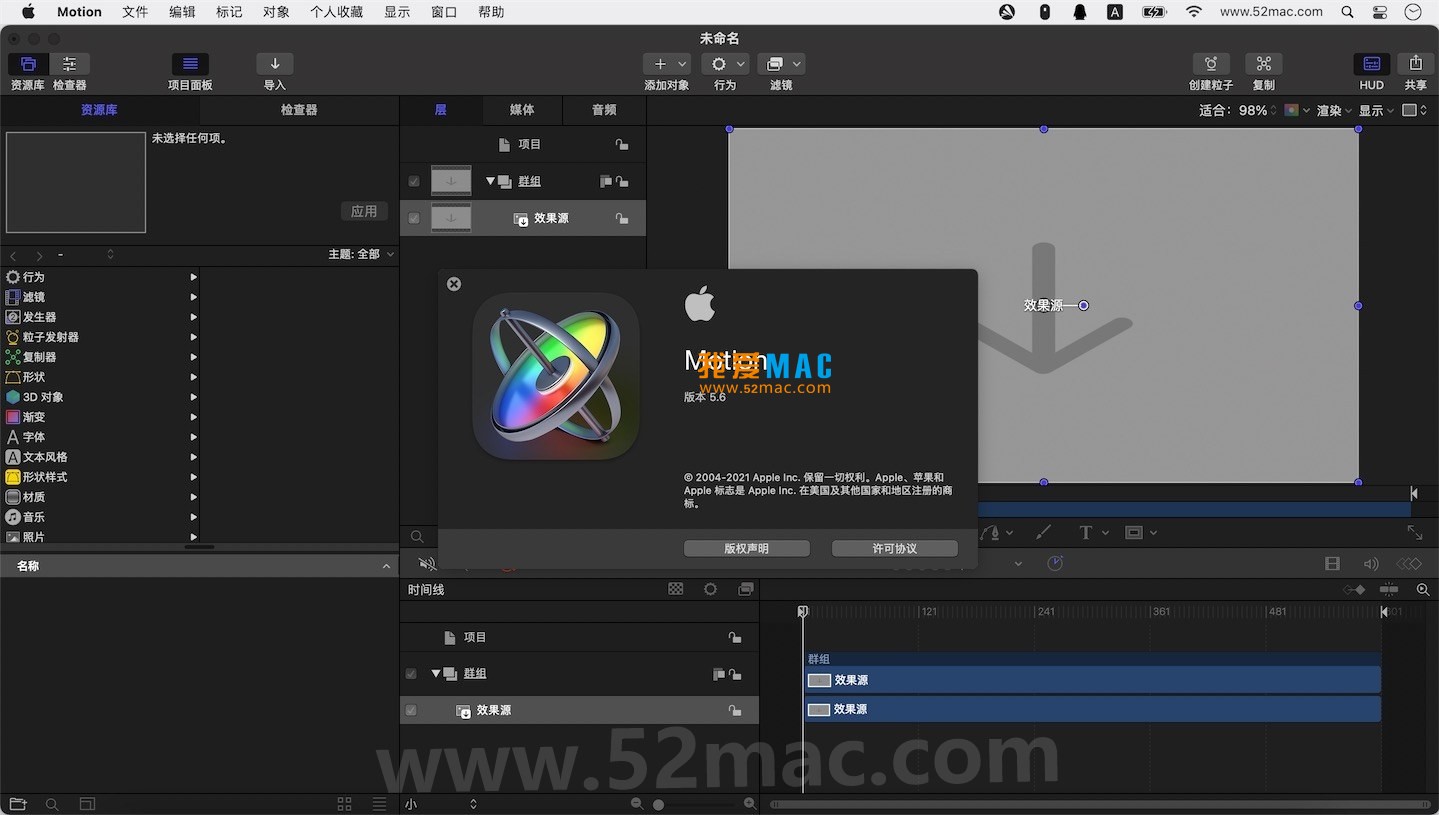Select the paint stroke tool
This screenshot has height=815, width=1439.
pyautogui.click(x=1044, y=533)
